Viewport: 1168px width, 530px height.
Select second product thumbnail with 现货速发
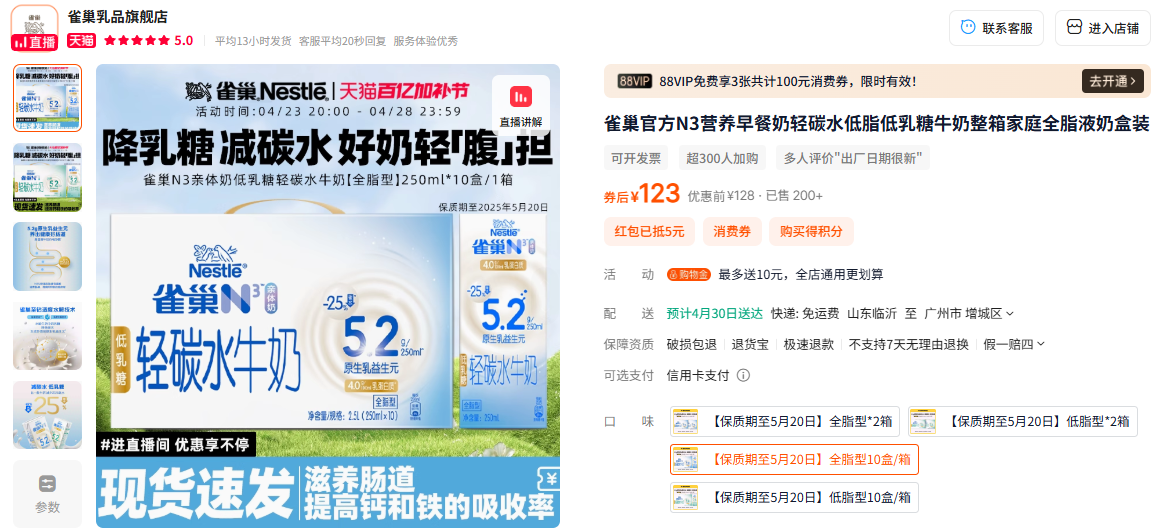48,177
